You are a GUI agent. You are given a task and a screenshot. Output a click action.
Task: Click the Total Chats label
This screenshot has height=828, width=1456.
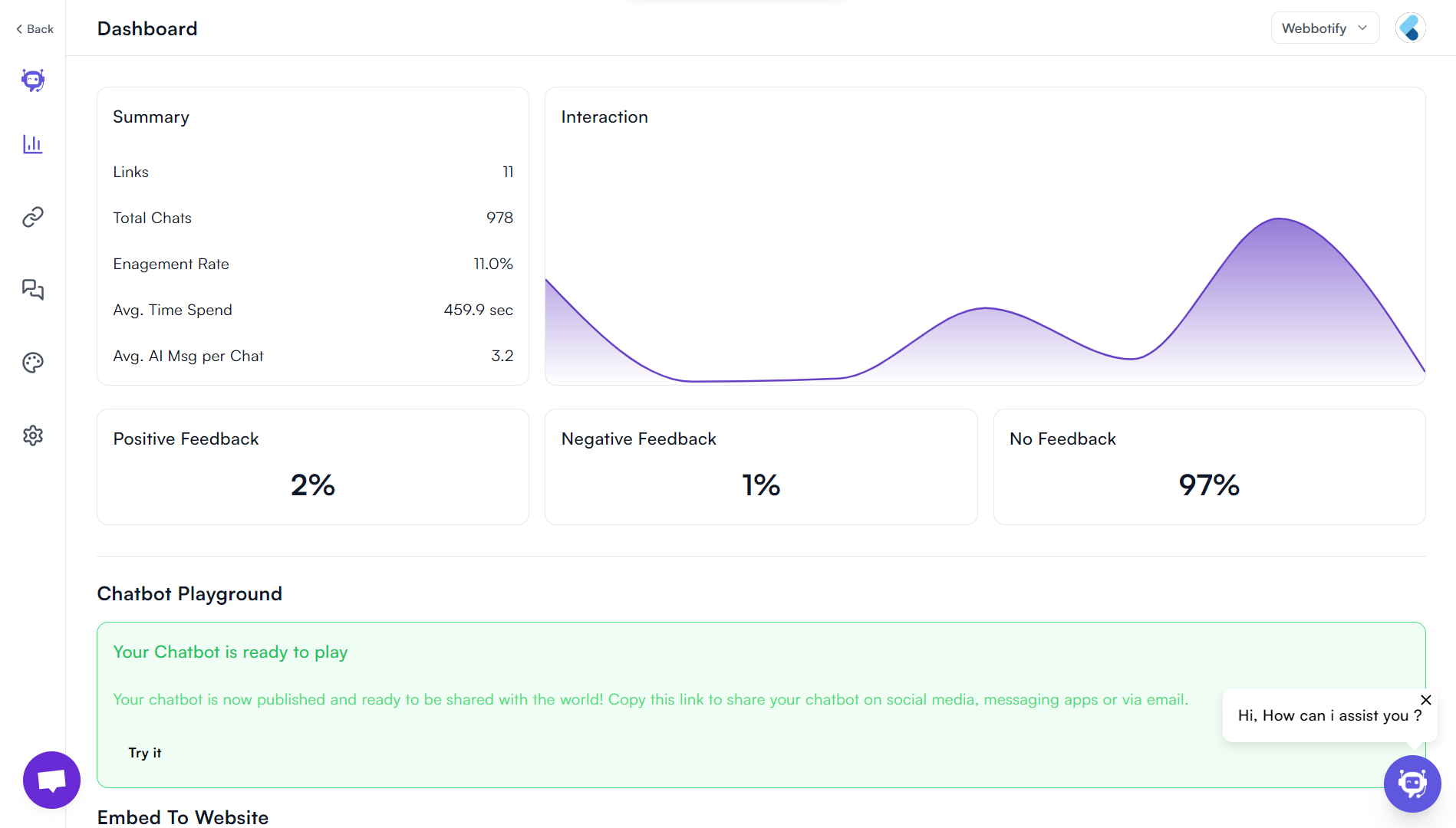pos(152,218)
